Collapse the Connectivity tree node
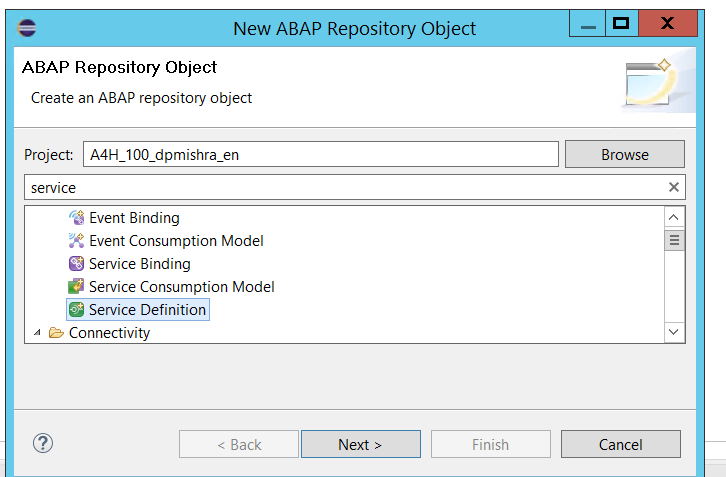This screenshot has width=726, height=477. click(38, 333)
